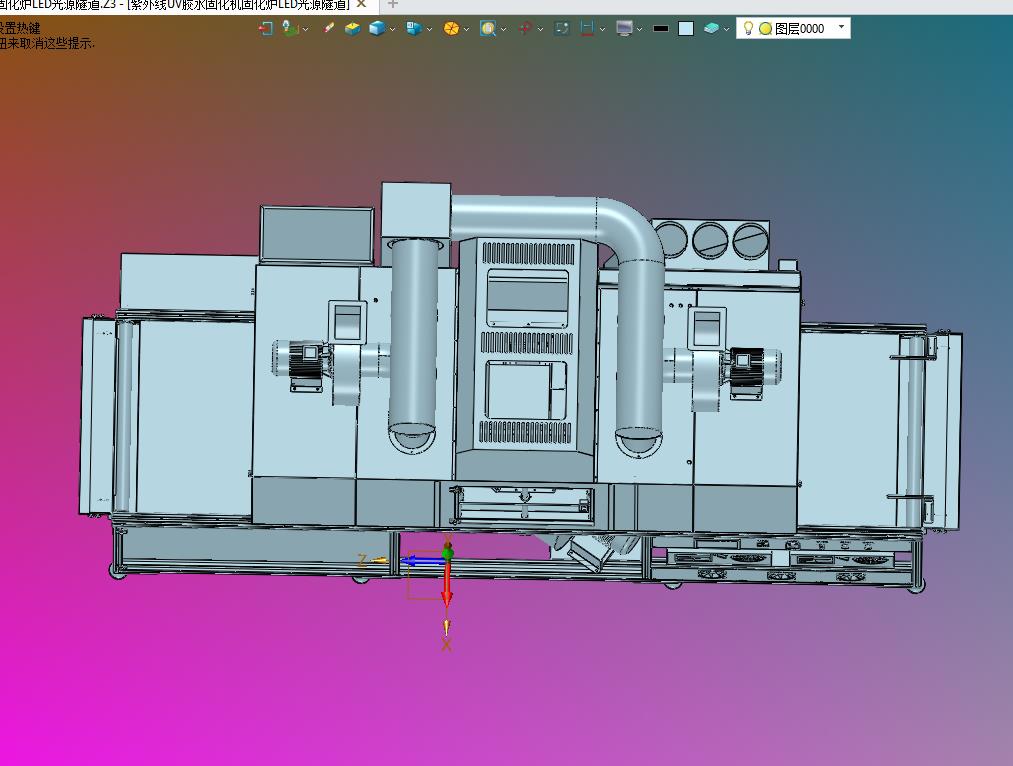The width and height of the screenshot is (1013, 766).
Task: Expand dropdown next to red crosshair icon
Action: [x=540, y=29]
